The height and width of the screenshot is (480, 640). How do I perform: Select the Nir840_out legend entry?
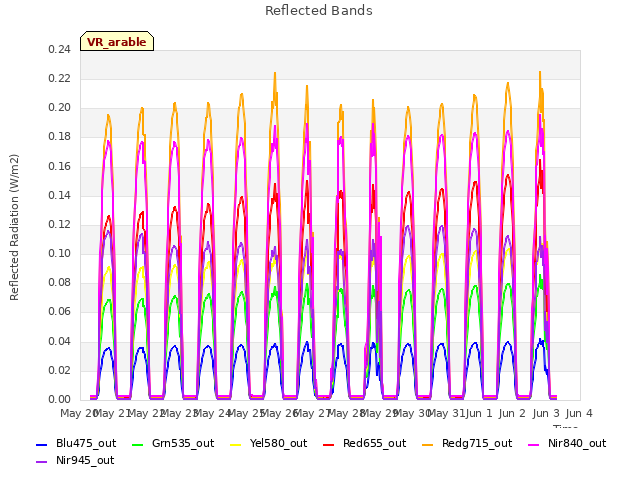(x=567, y=444)
